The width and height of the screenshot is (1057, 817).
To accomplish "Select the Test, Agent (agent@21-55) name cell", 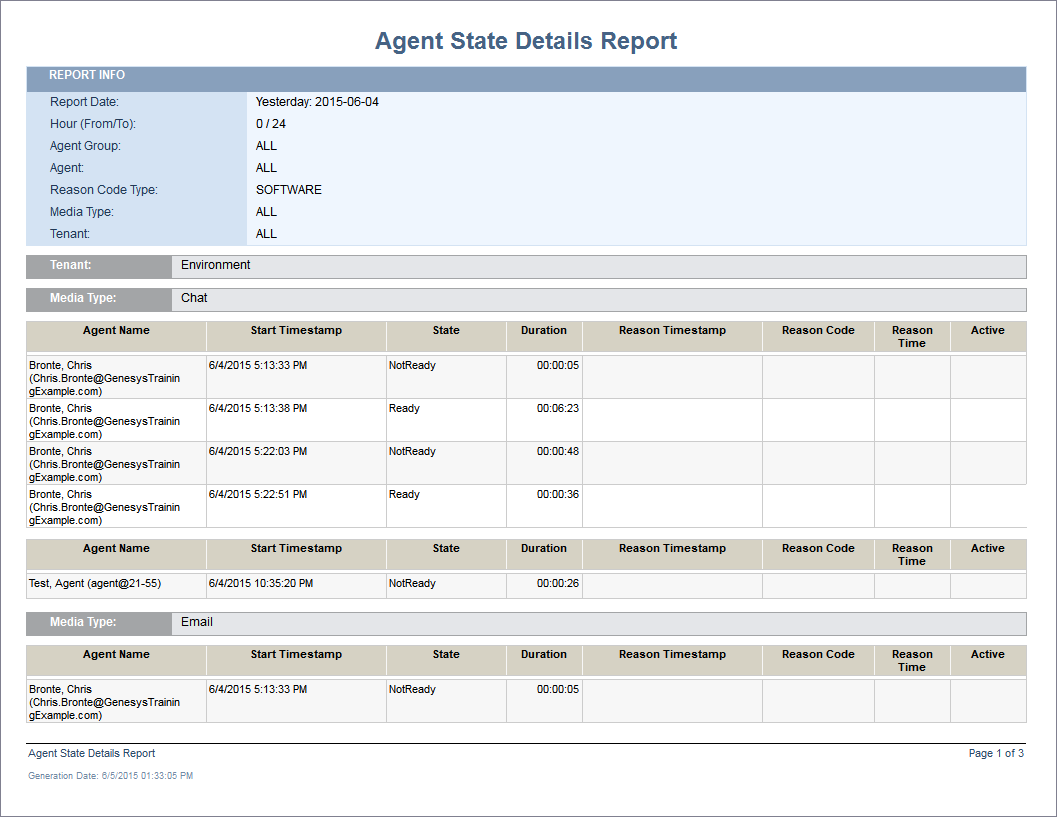I will pos(94,583).
